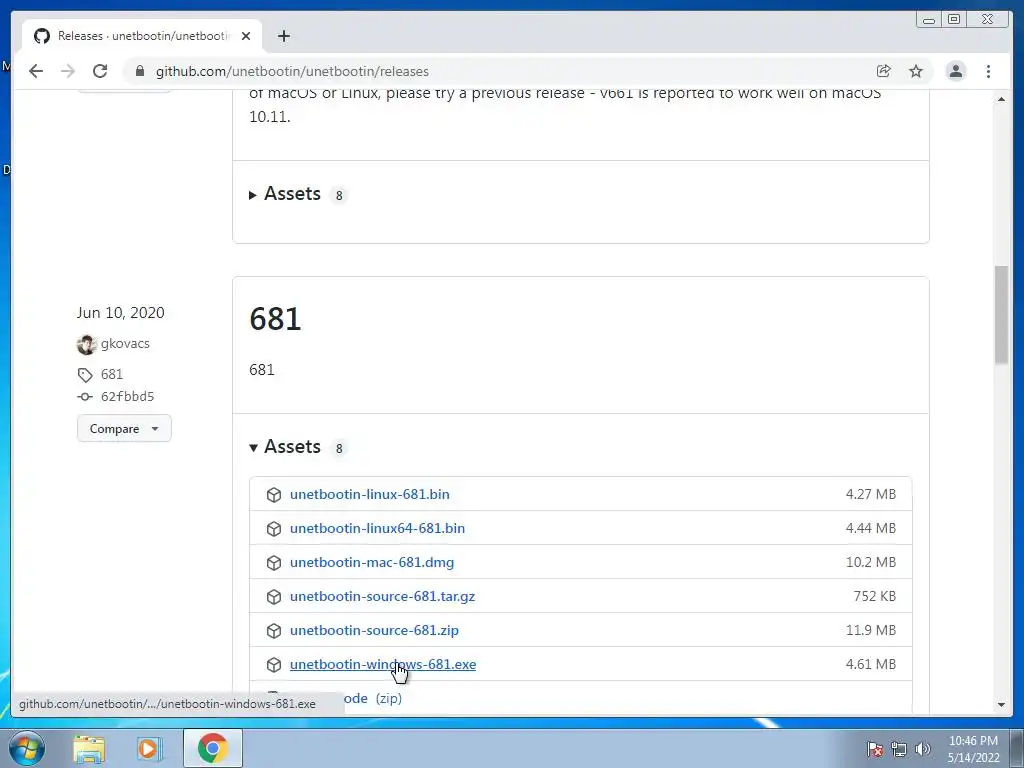Share this page via share icon

[884, 71]
